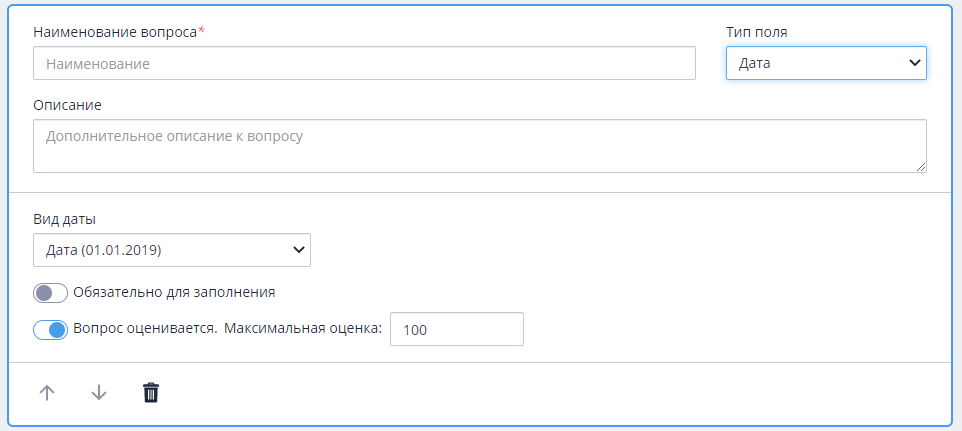Delete the question with the trash icon
The width and height of the screenshot is (962, 431).
click(151, 392)
